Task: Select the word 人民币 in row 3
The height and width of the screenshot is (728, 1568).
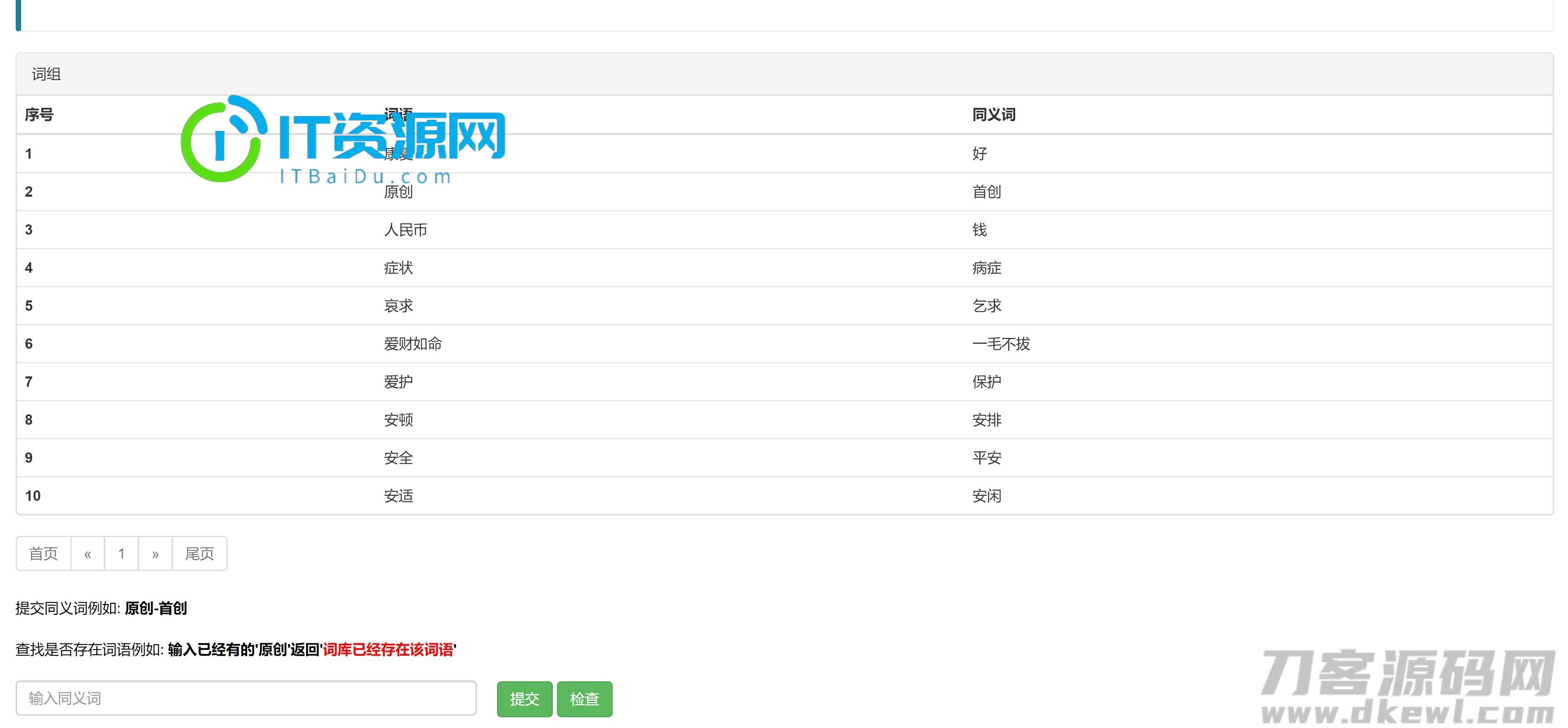Action: (405, 229)
